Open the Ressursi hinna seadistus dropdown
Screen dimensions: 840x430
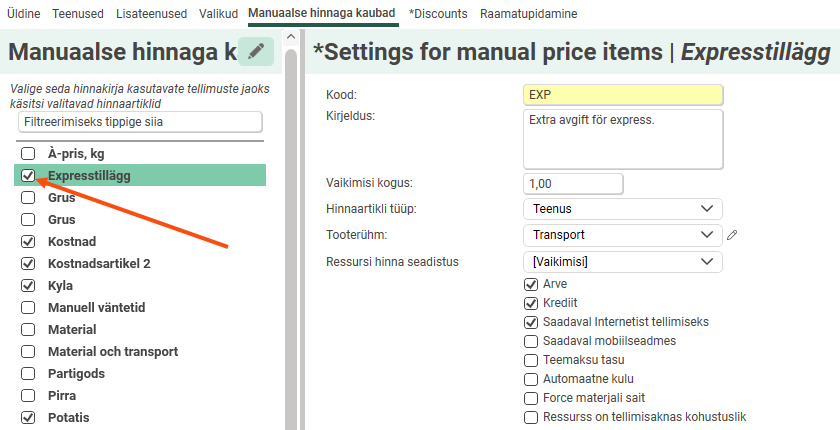[621, 261]
